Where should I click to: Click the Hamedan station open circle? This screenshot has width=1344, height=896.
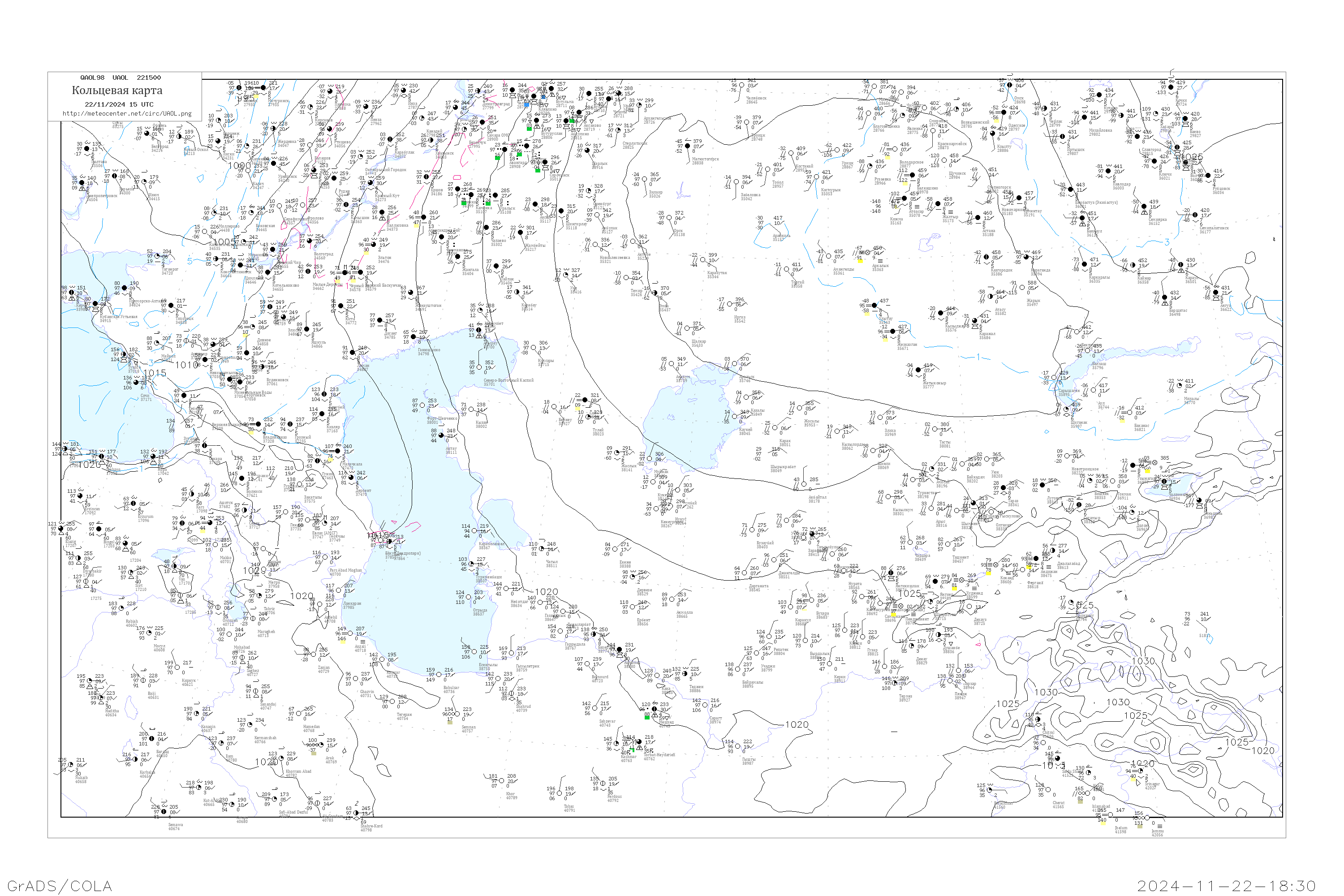[x=299, y=714]
